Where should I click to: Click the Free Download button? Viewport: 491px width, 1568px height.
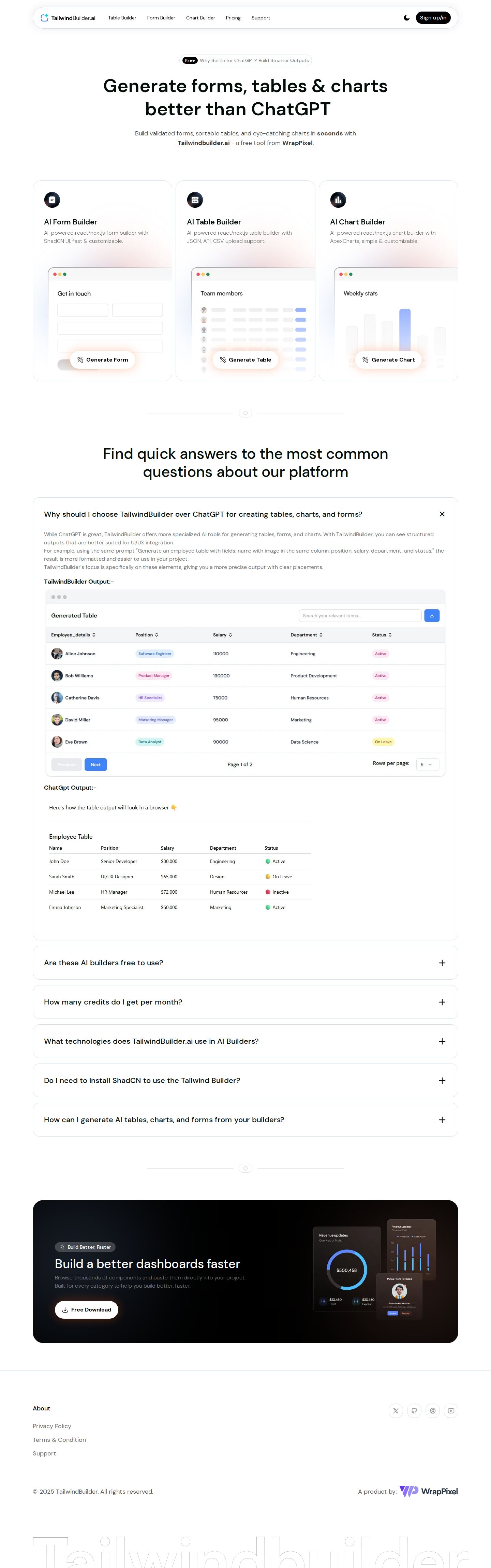point(86,1309)
